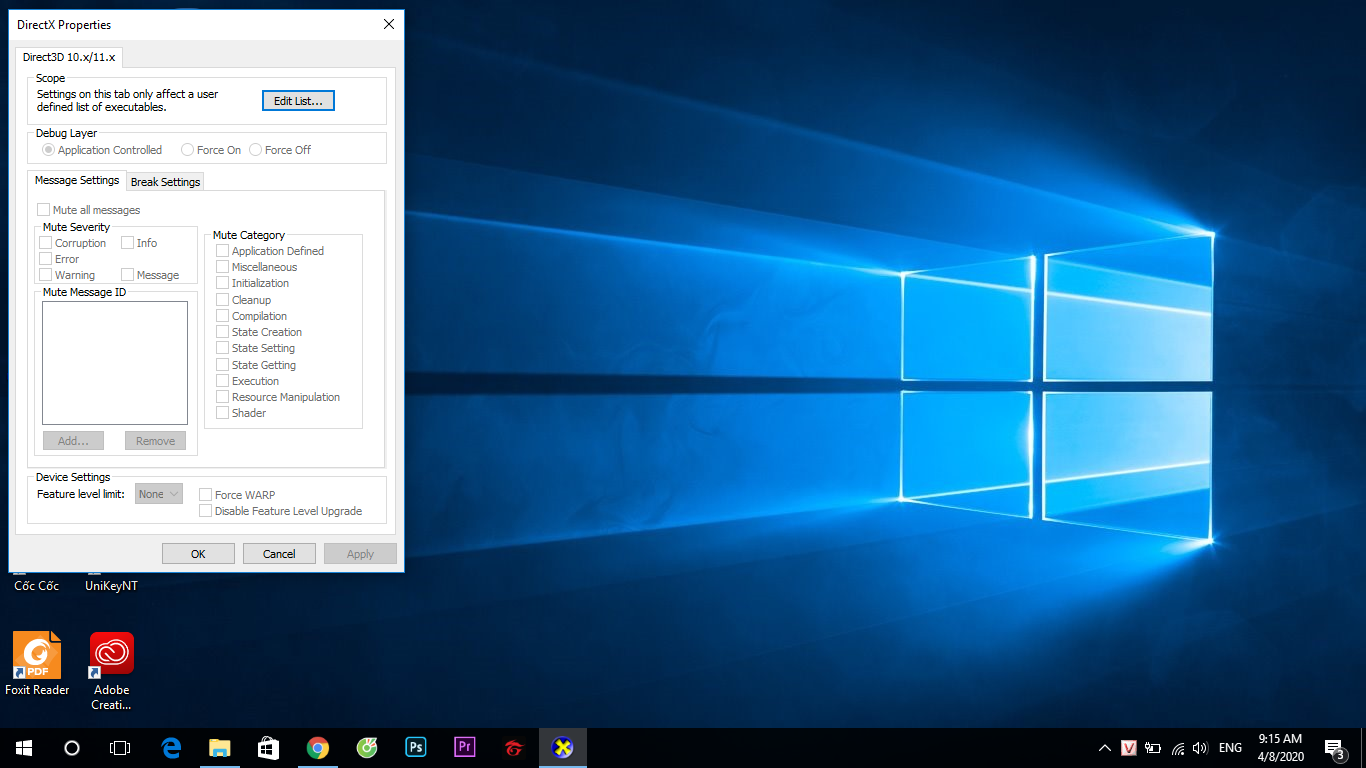This screenshot has height=768, width=1366.
Task: Expand the Feature level limit dropdown
Action: (x=159, y=494)
